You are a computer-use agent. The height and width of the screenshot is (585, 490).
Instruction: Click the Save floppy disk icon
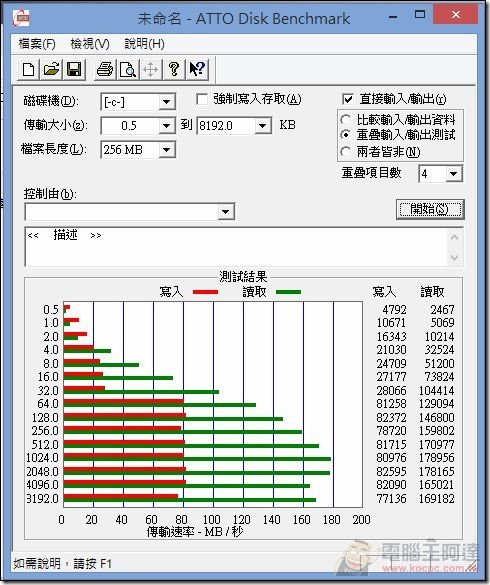click(74, 69)
